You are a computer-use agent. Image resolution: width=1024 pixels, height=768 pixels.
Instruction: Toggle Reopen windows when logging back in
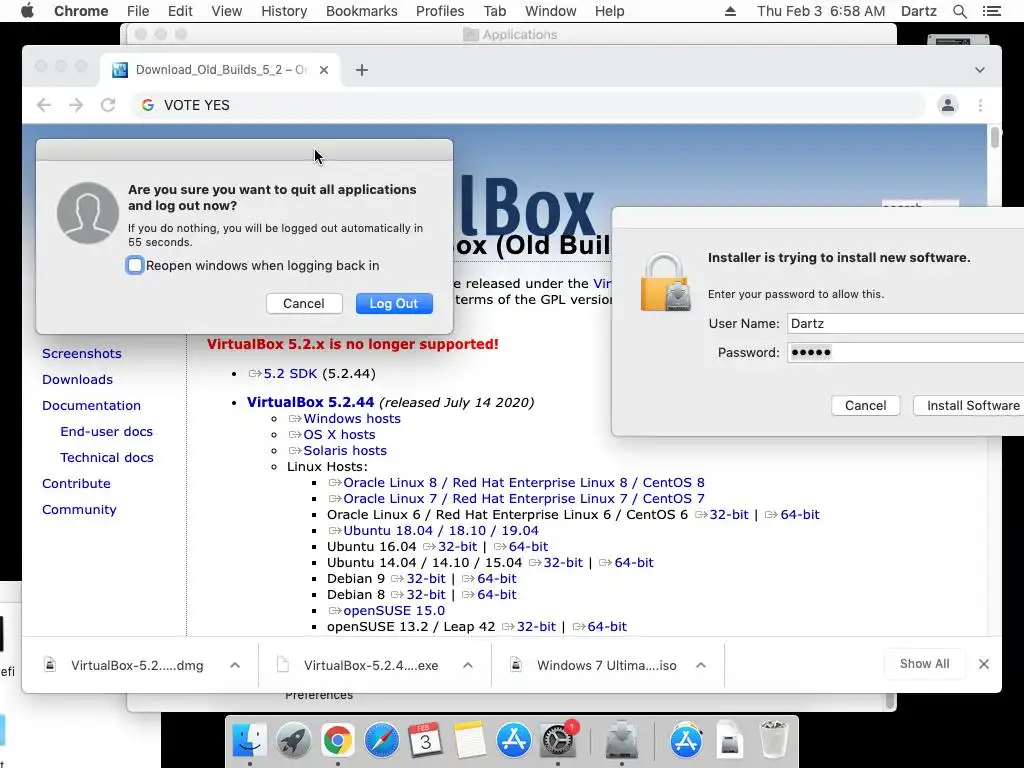click(135, 265)
